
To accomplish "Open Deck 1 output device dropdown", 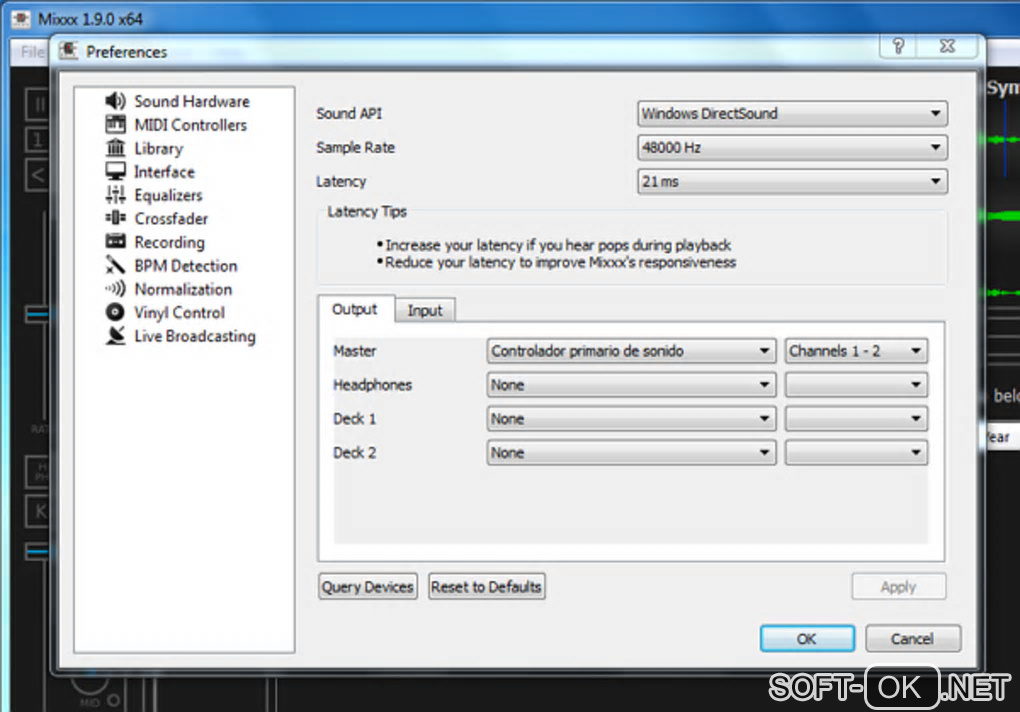I will (631, 419).
